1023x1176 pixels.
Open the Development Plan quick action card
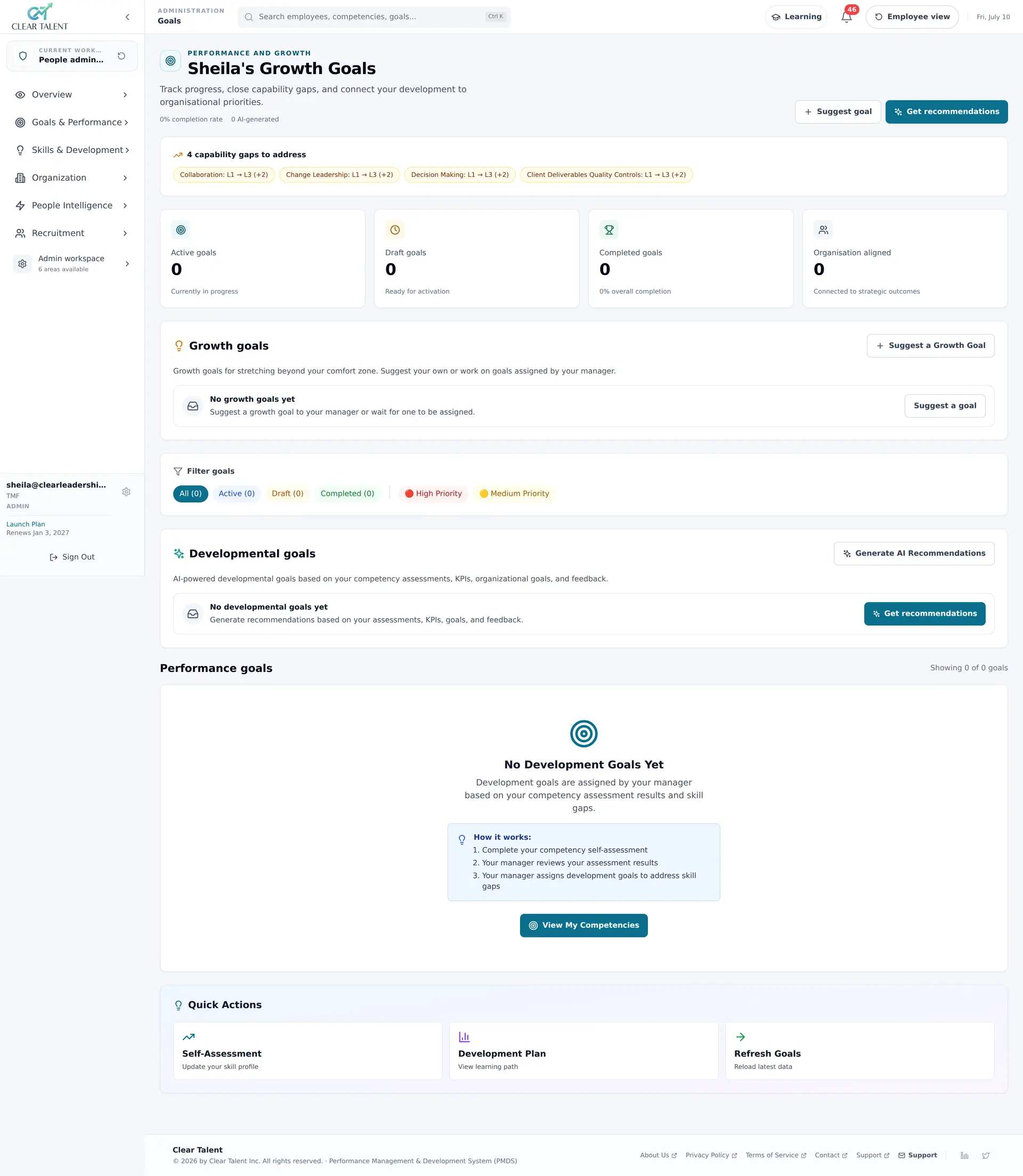tap(583, 1051)
